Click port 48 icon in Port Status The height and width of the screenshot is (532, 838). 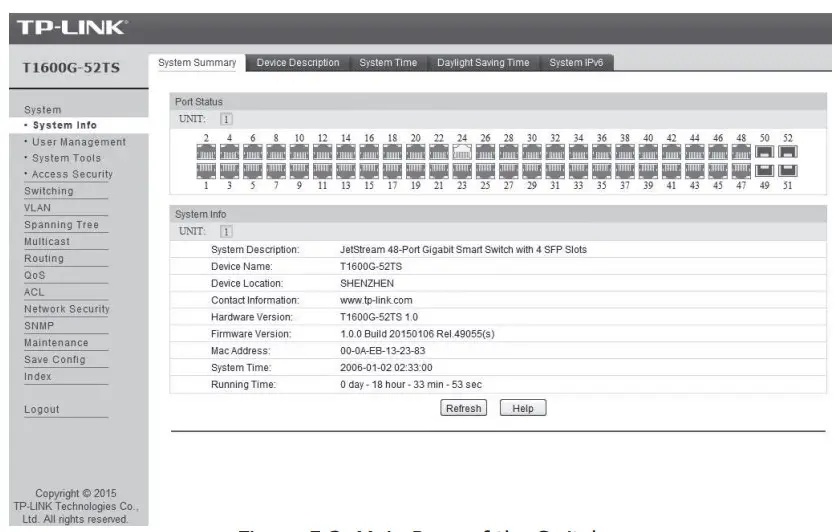click(741, 152)
